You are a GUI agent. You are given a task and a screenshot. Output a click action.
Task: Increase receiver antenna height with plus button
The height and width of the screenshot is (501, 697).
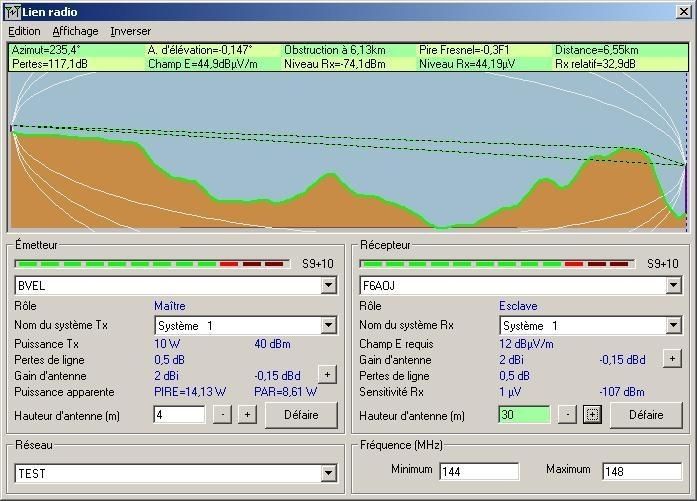point(592,415)
